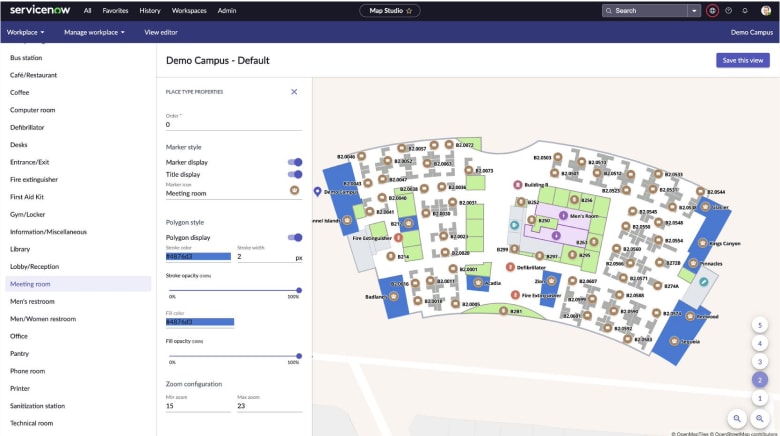Click the Fill color swatch field
Viewport: 780px width, 436px height.
(x=199, y=322)
